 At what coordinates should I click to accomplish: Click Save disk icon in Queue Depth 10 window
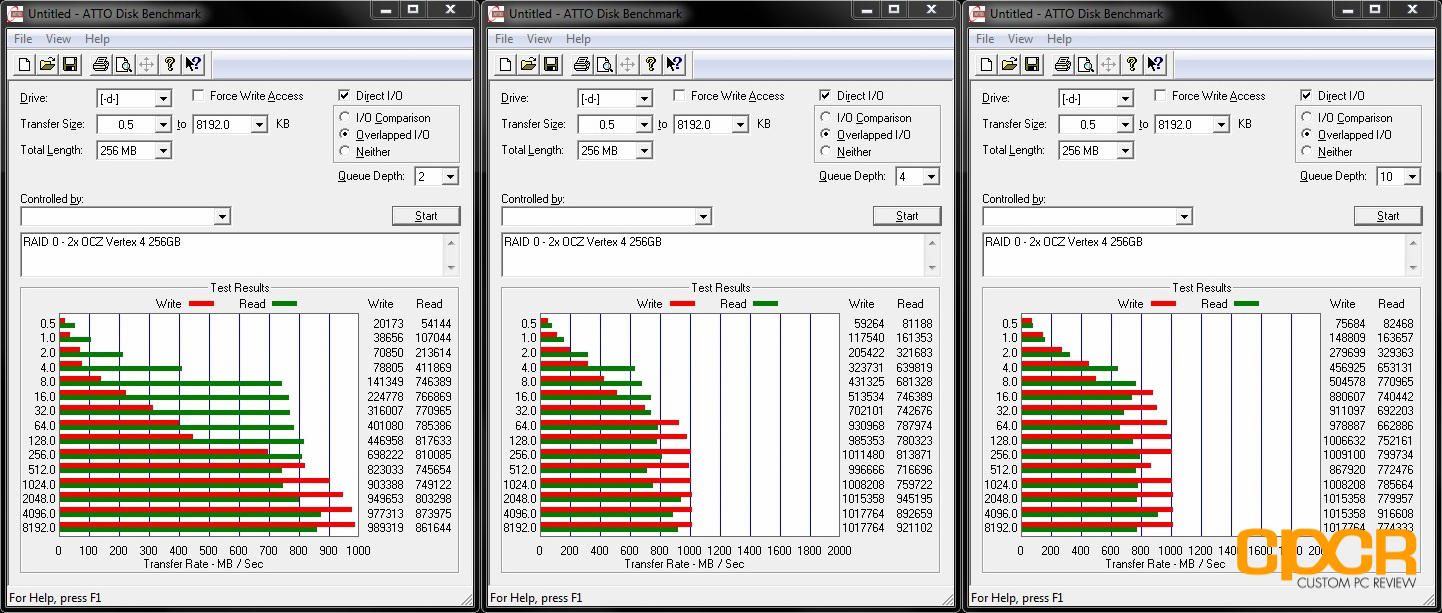1032,65
